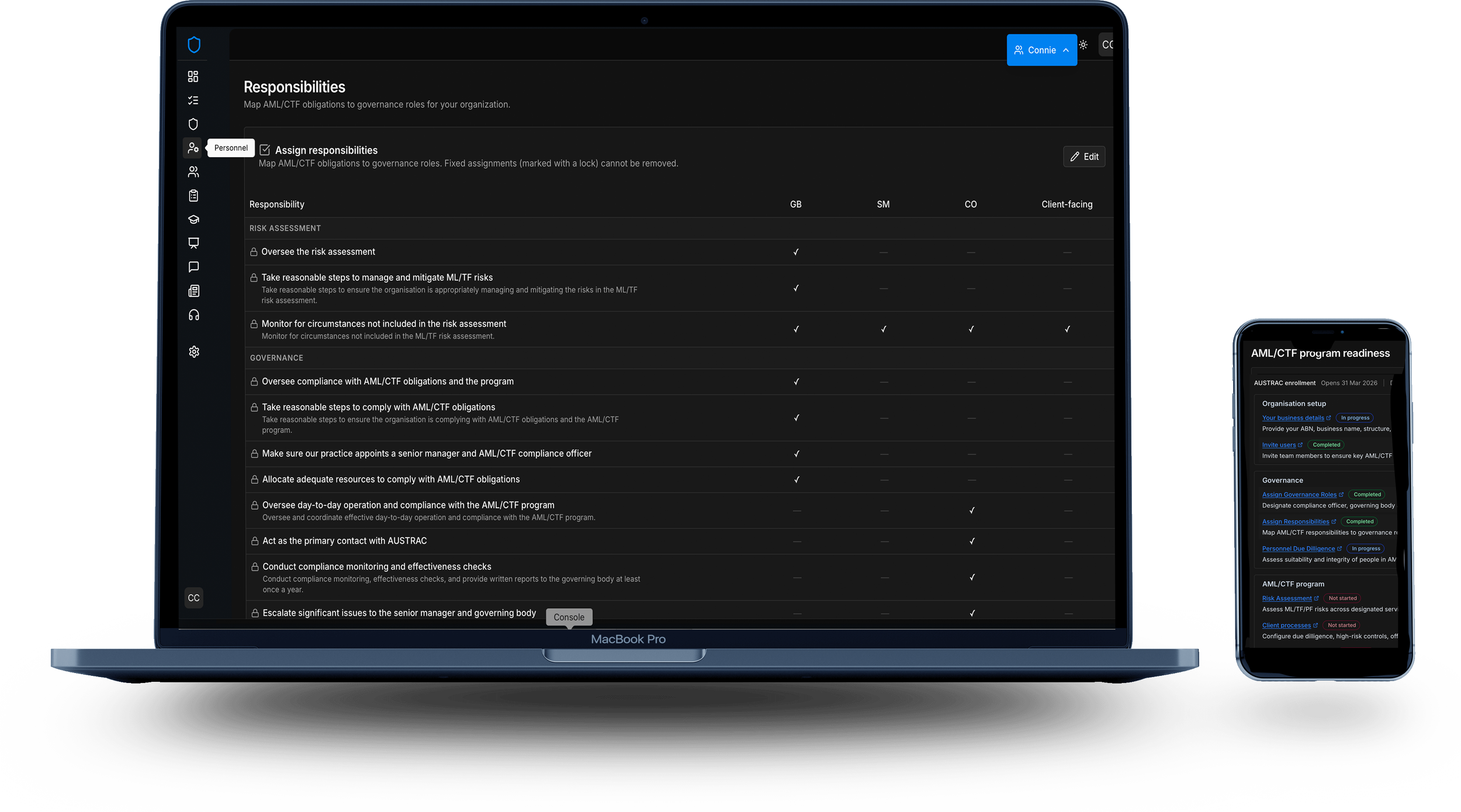Click the headphones support icon
Image resolution: width=1461 pixels, height=812 pixels.
193,315
